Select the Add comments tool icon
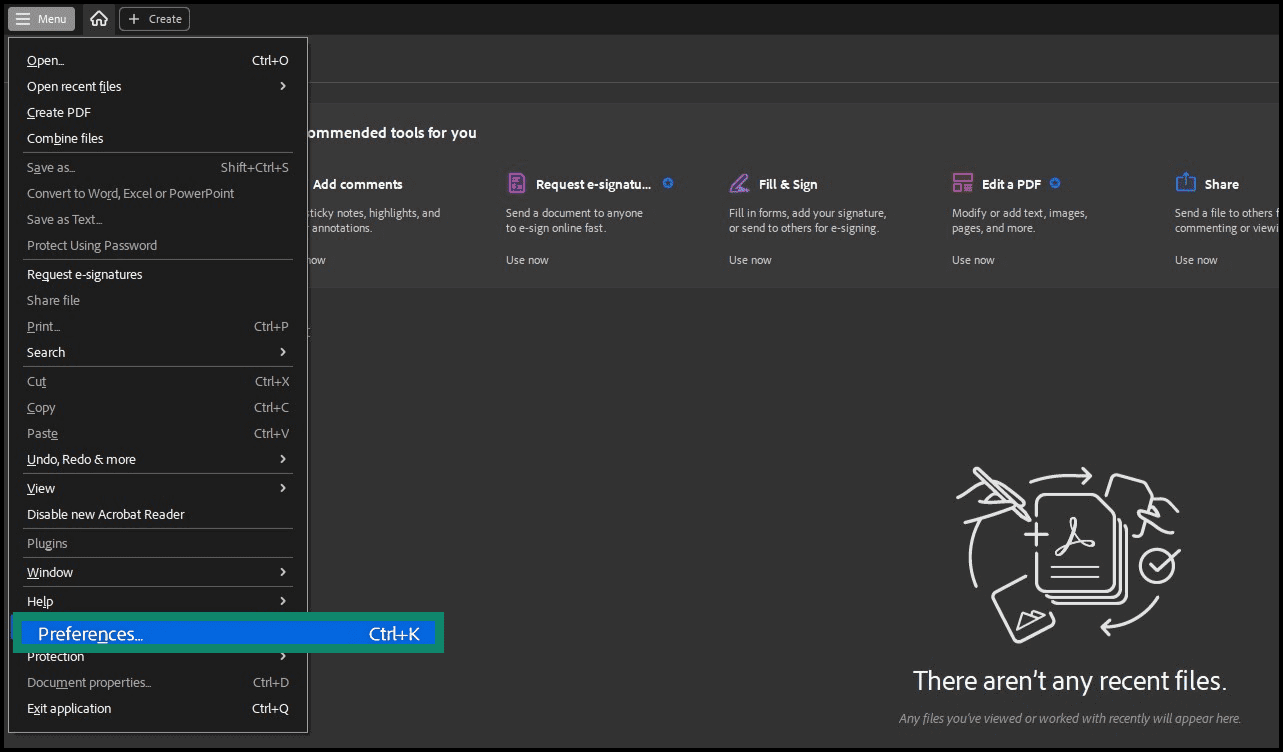This screenshot has height=752, width=1283. pos(292,183)
